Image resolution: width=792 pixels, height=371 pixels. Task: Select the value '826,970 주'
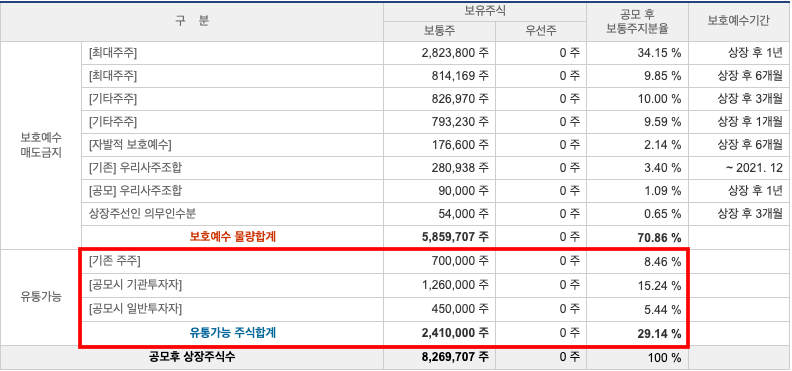tap(460, 99)
